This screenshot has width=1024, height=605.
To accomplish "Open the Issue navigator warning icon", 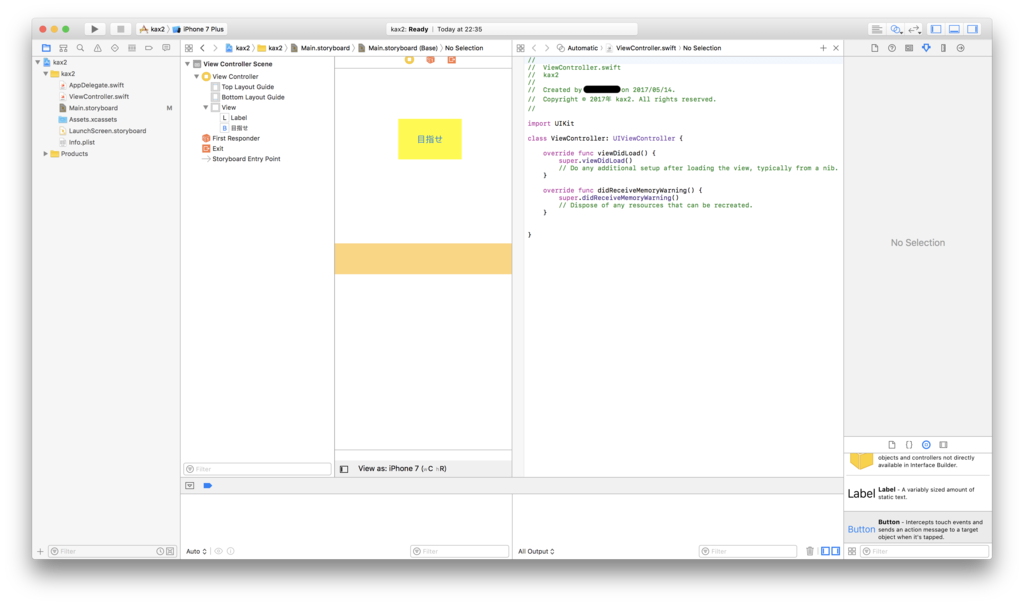I will 97,48.
